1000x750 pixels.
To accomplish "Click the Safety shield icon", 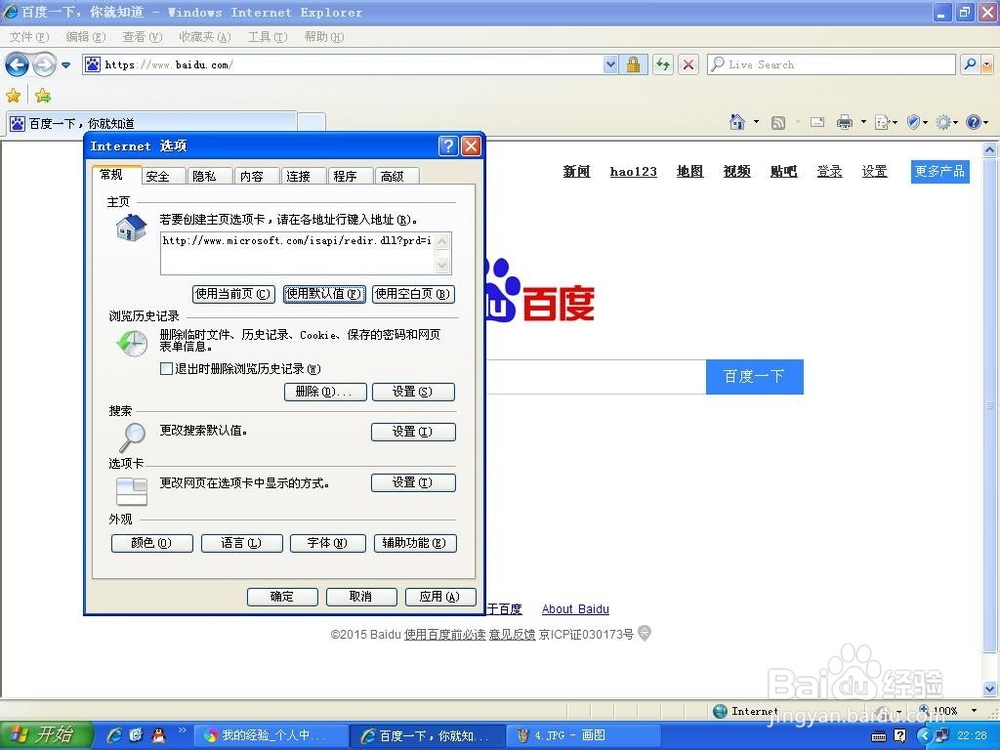I will (913, 122).
